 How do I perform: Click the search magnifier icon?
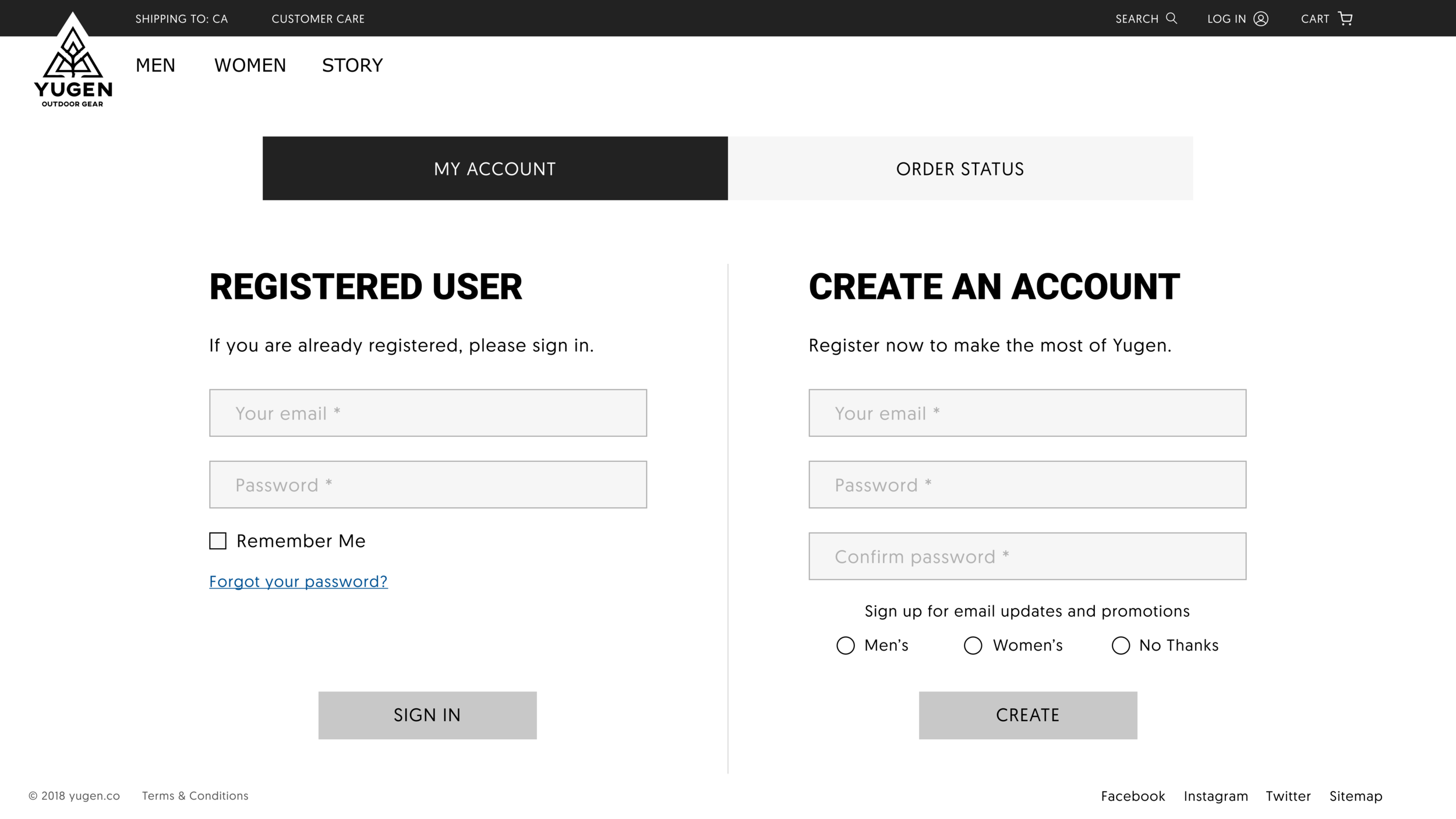pyautogui.click(x=1171, y=18)
